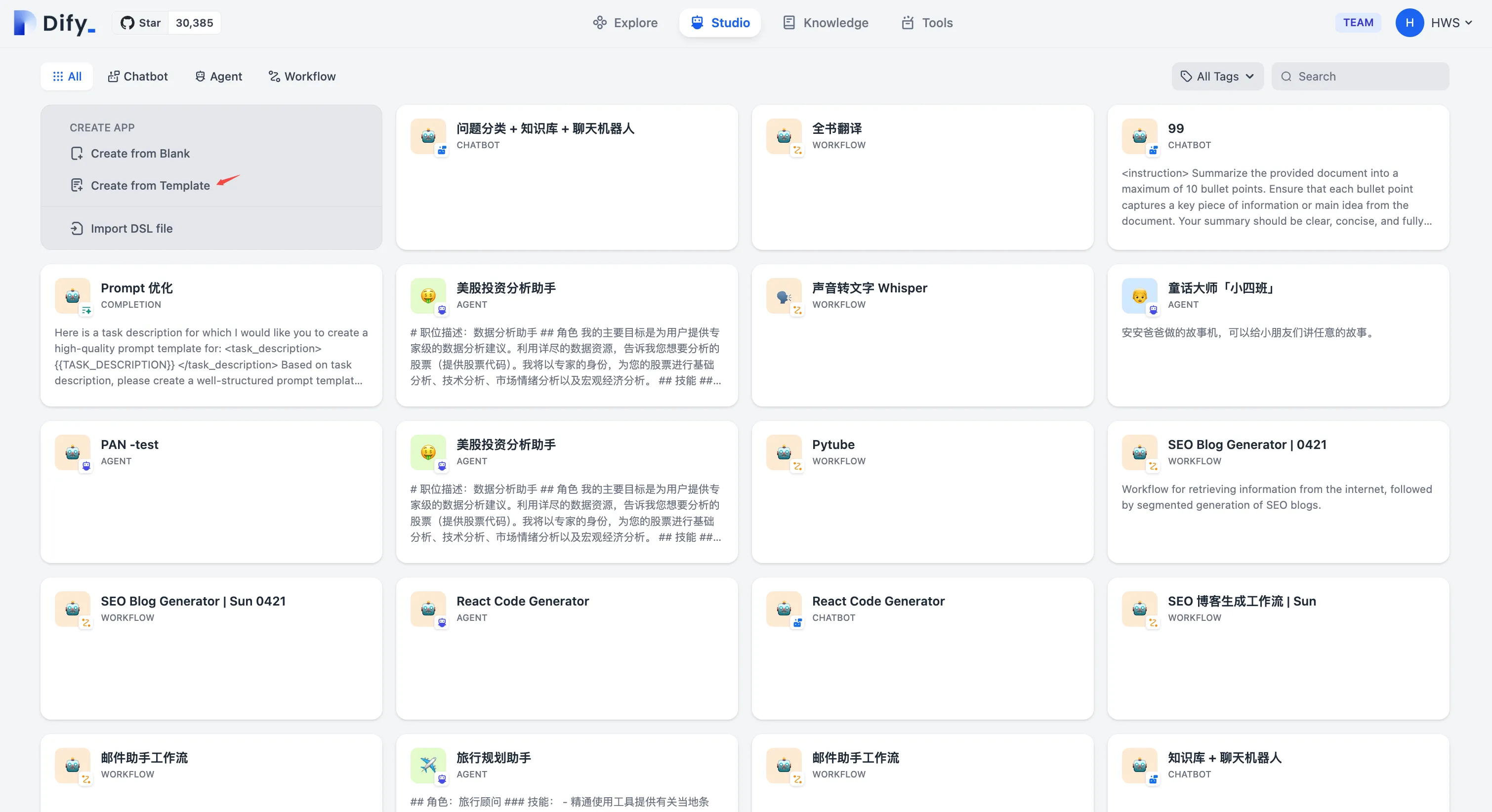The width and height of the screenshot is (1492, 812).
Task: Show only Workflow apps
Action: 302,77
